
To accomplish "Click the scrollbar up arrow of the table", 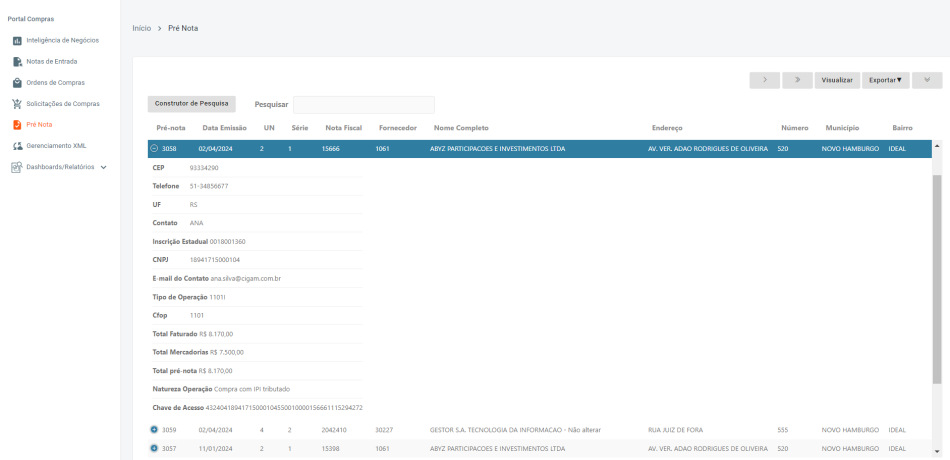I will click(x=937, y=146).
